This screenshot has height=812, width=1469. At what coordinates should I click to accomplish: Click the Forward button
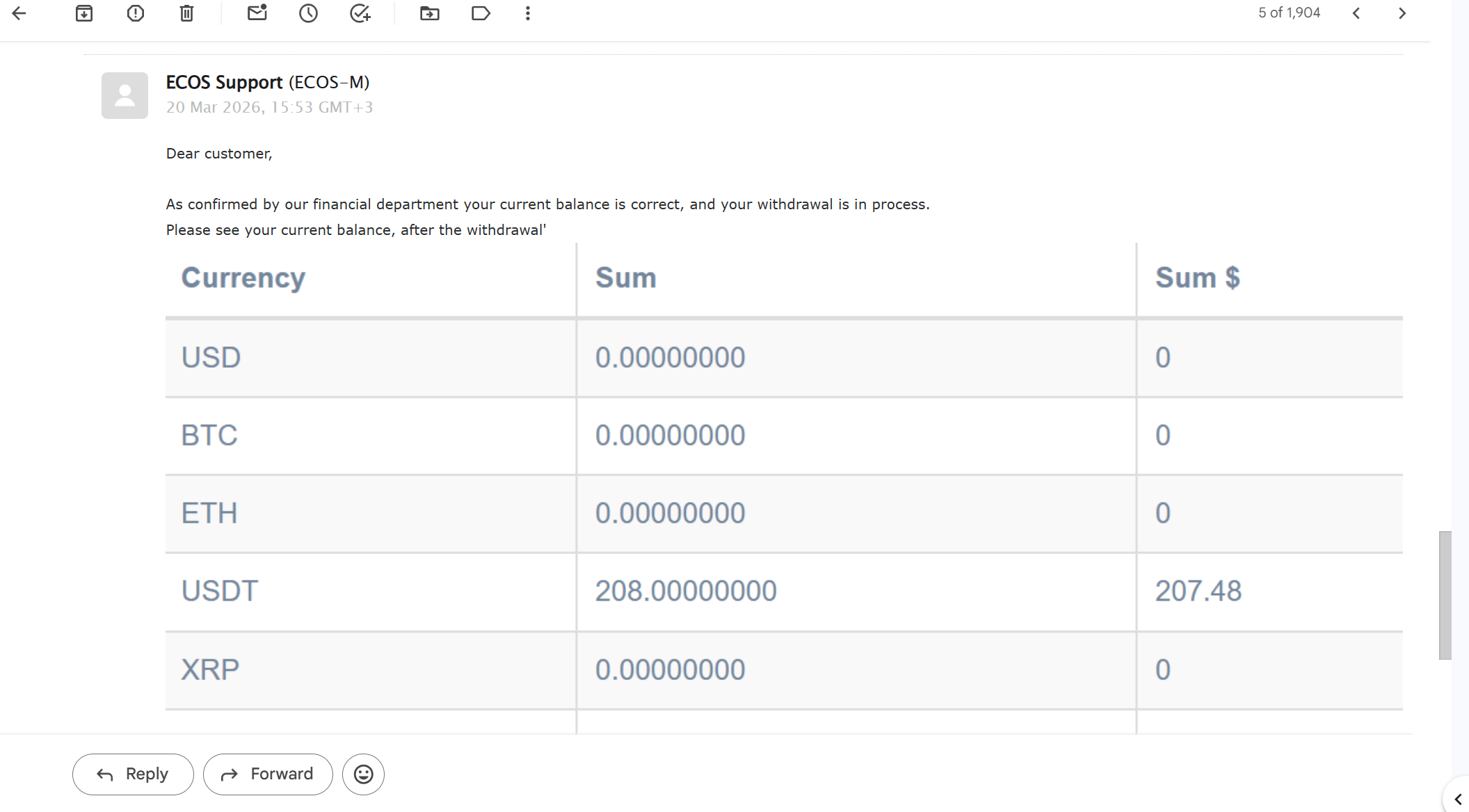pyautogui.click(x=268, y=774)
